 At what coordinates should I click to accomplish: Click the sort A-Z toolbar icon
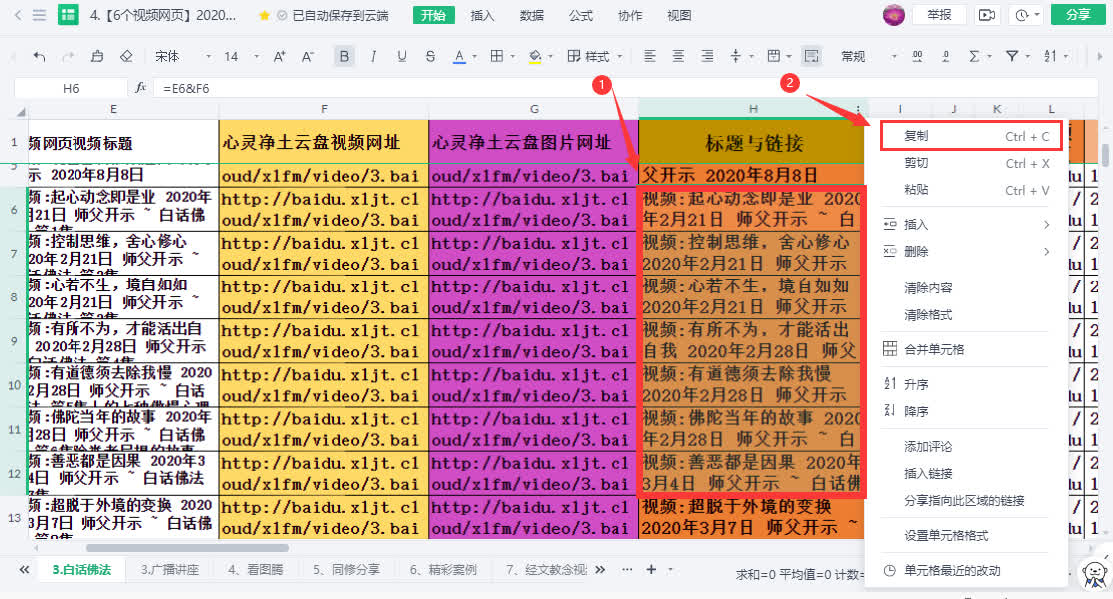[x=1051, y=56]
